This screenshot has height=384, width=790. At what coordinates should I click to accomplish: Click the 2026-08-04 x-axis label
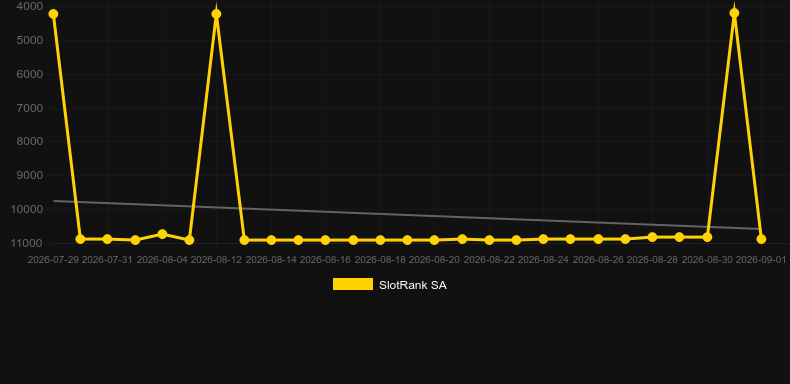click(162, 260)
